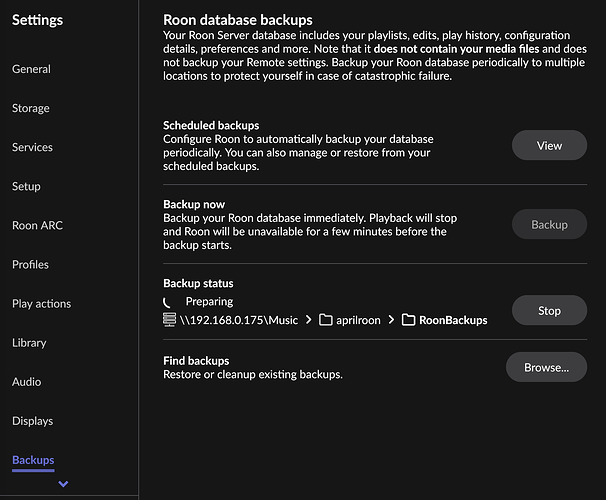Select Displays in the sidebar
Viewport: 606px width, 500px height.
(x=32, y=421)
